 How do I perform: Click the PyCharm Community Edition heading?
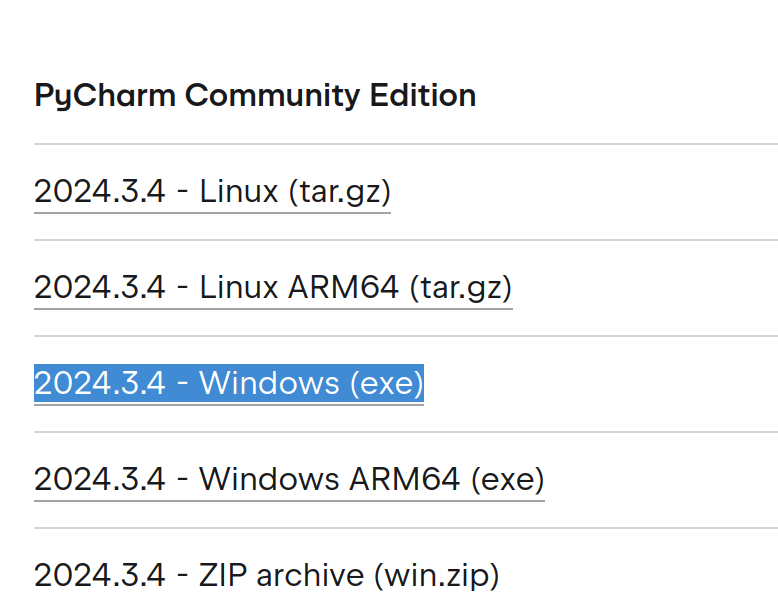[x=255, y=96]
